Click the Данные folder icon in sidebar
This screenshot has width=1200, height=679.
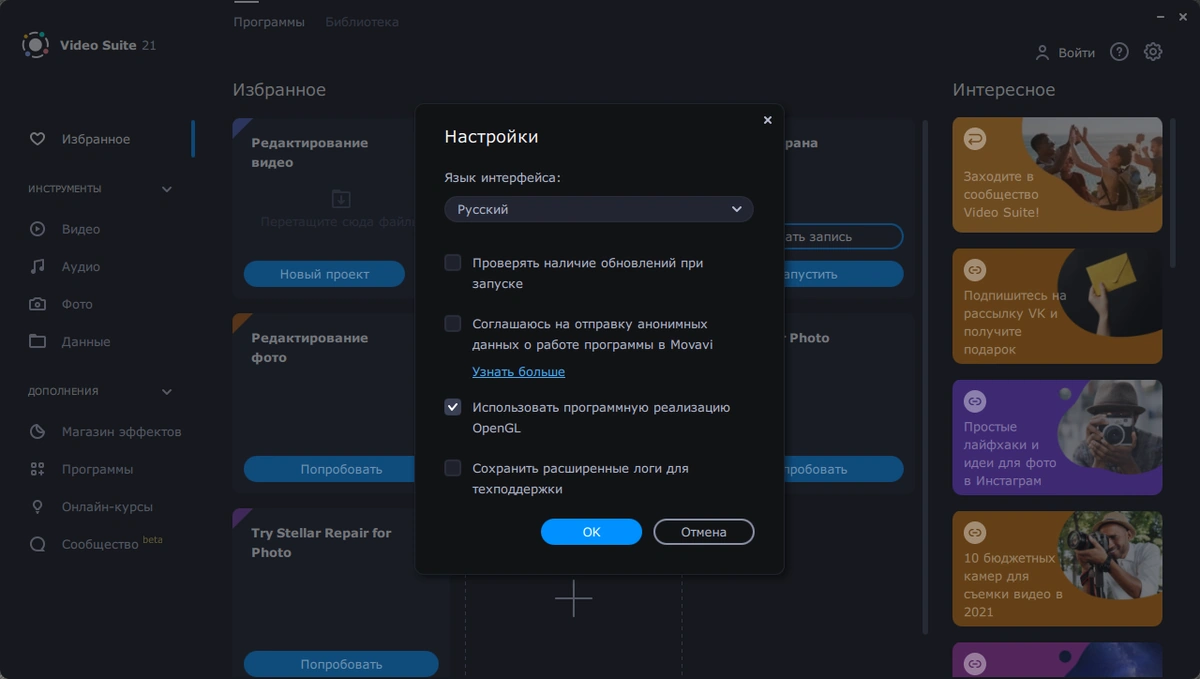coord(37,341)
